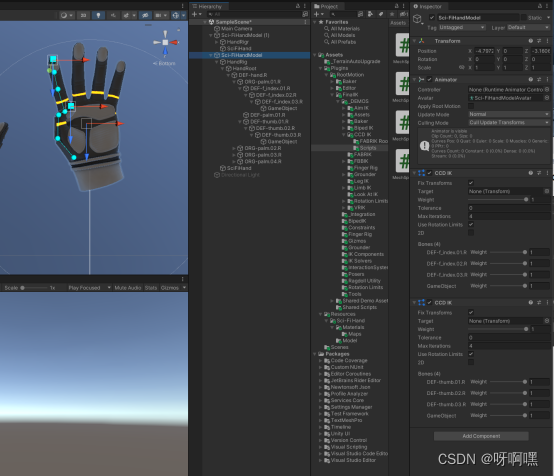The height and width of the screenshot is (476, 554).
Task: Switch to the Inspector tab
Action: pyautogui.click(x=428, y=6)
